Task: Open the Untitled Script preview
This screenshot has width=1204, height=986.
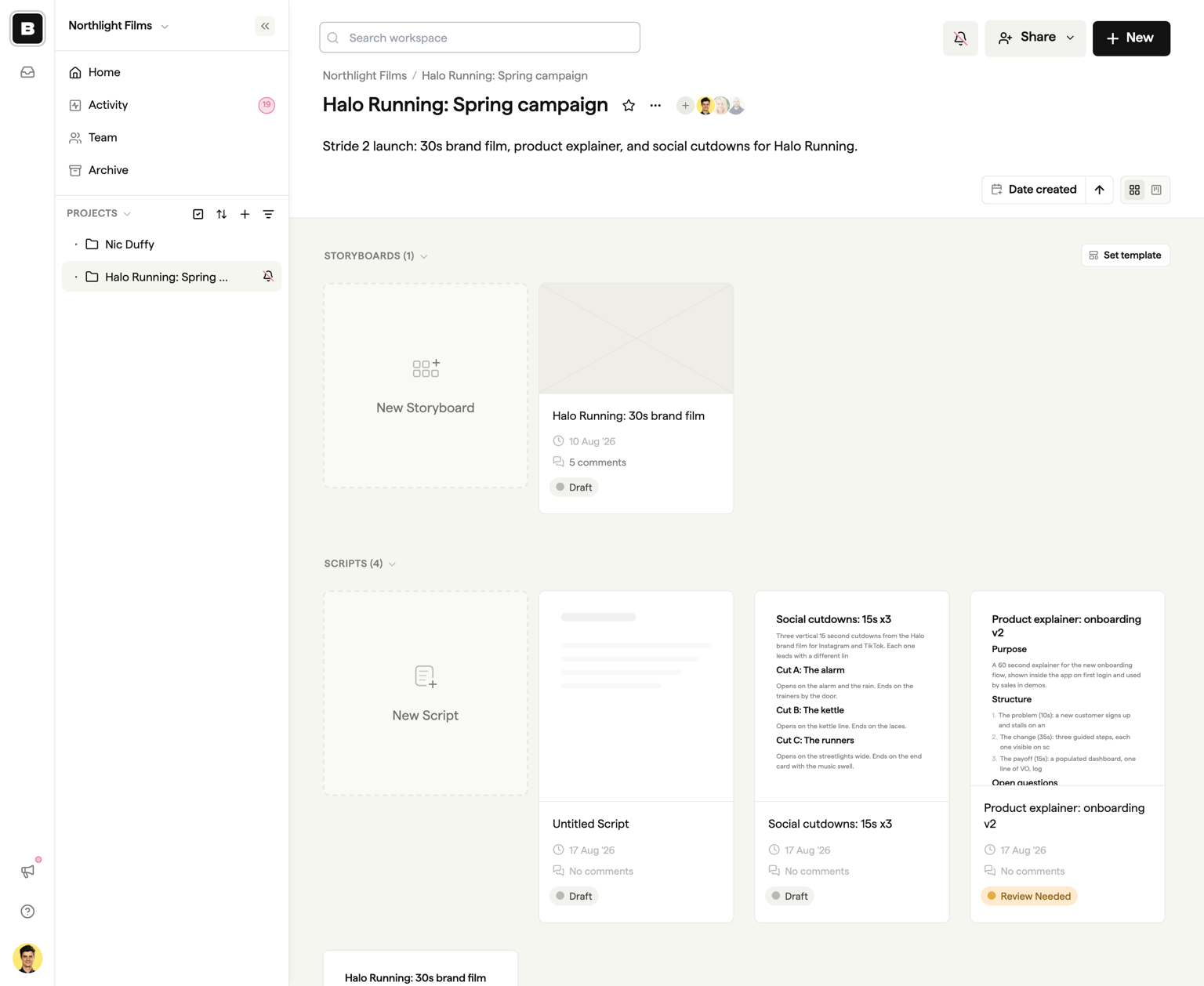Action: [636, 696]
